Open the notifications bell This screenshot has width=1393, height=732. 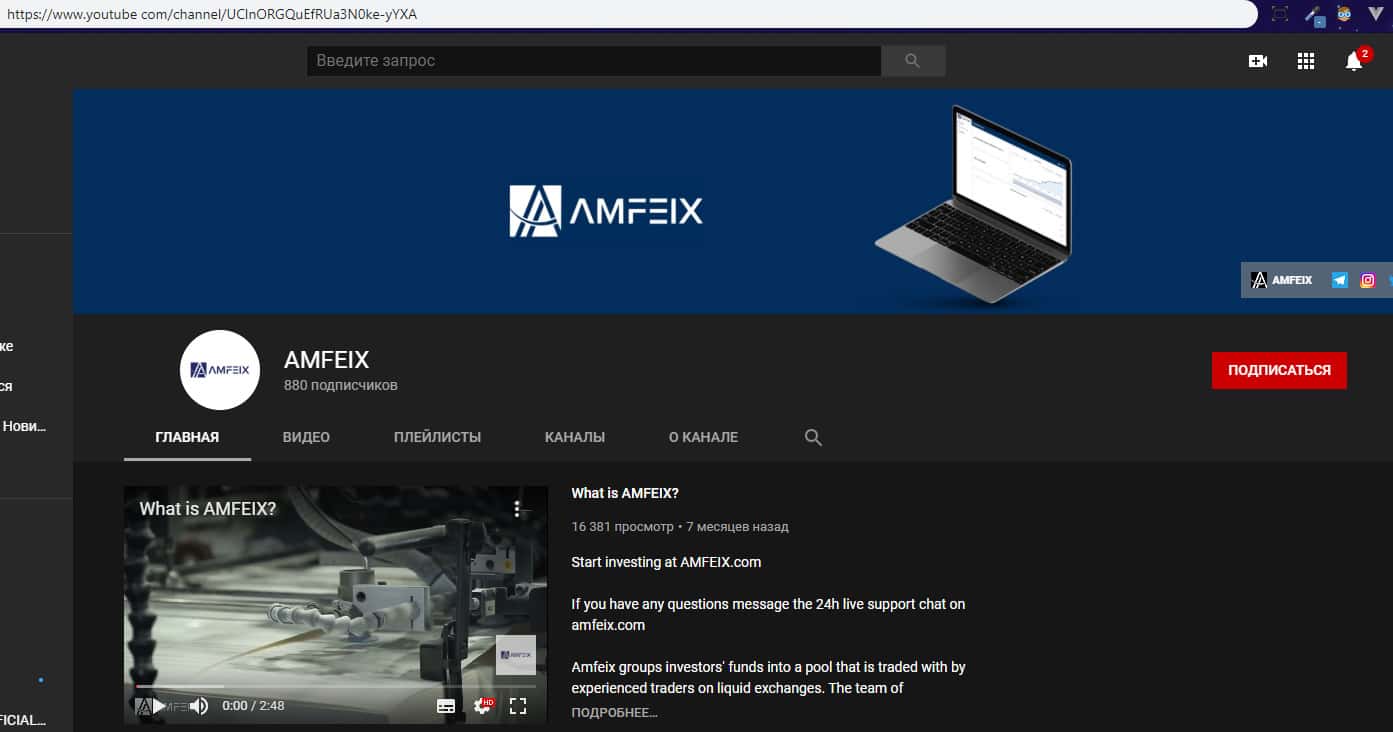tap(1353, 61)
